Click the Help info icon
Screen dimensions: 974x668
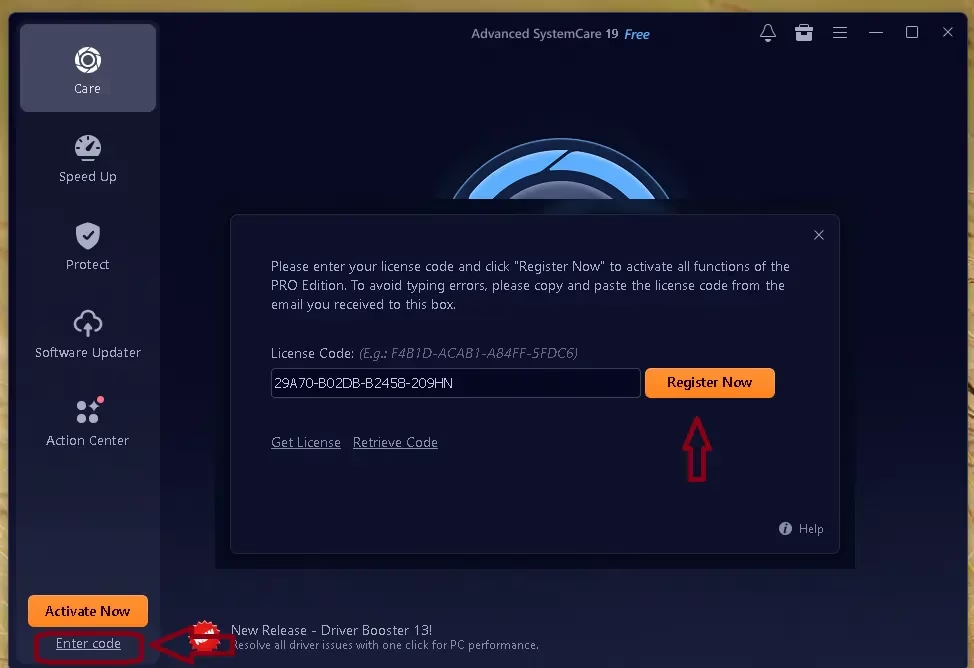click(785, 528)
